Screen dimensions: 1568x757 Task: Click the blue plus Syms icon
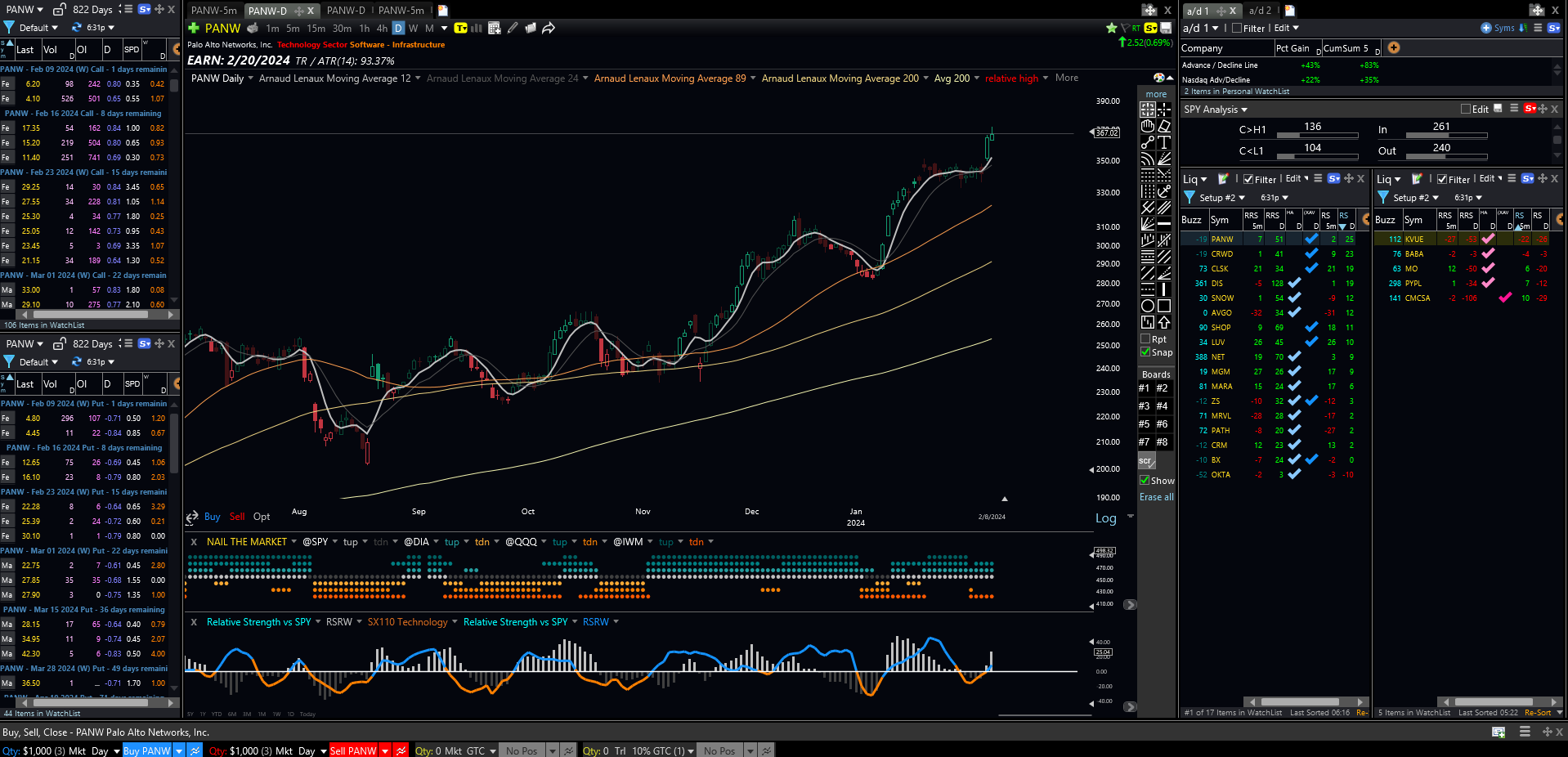point(1486,28)
